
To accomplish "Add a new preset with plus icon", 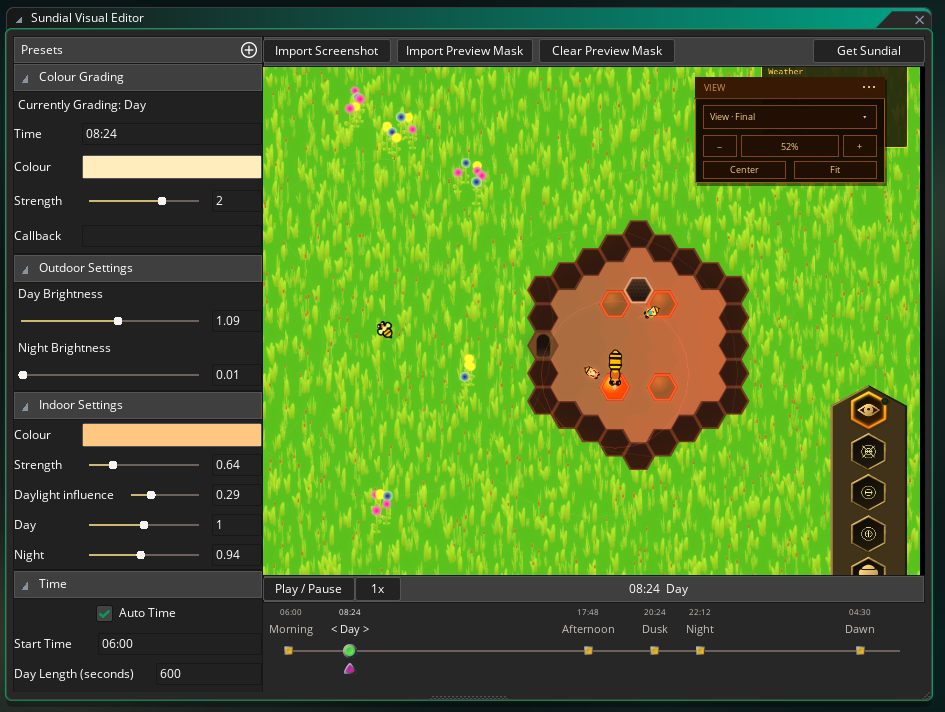I will [x=249, y=50].
